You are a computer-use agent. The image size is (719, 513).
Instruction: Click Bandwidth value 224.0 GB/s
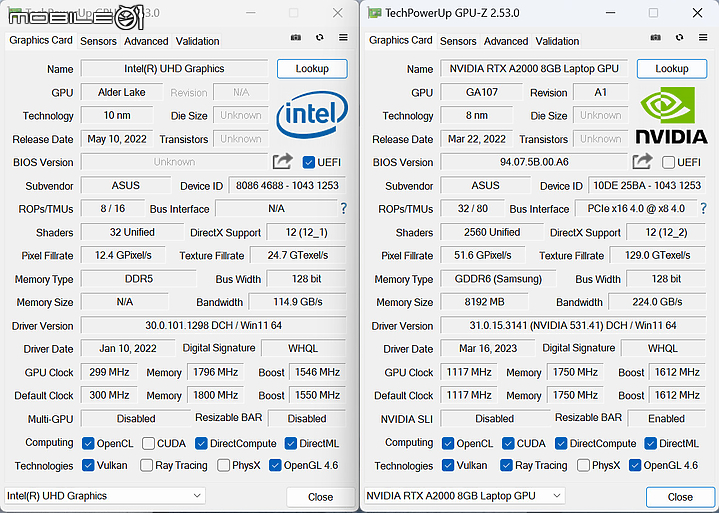click(657, 302)
